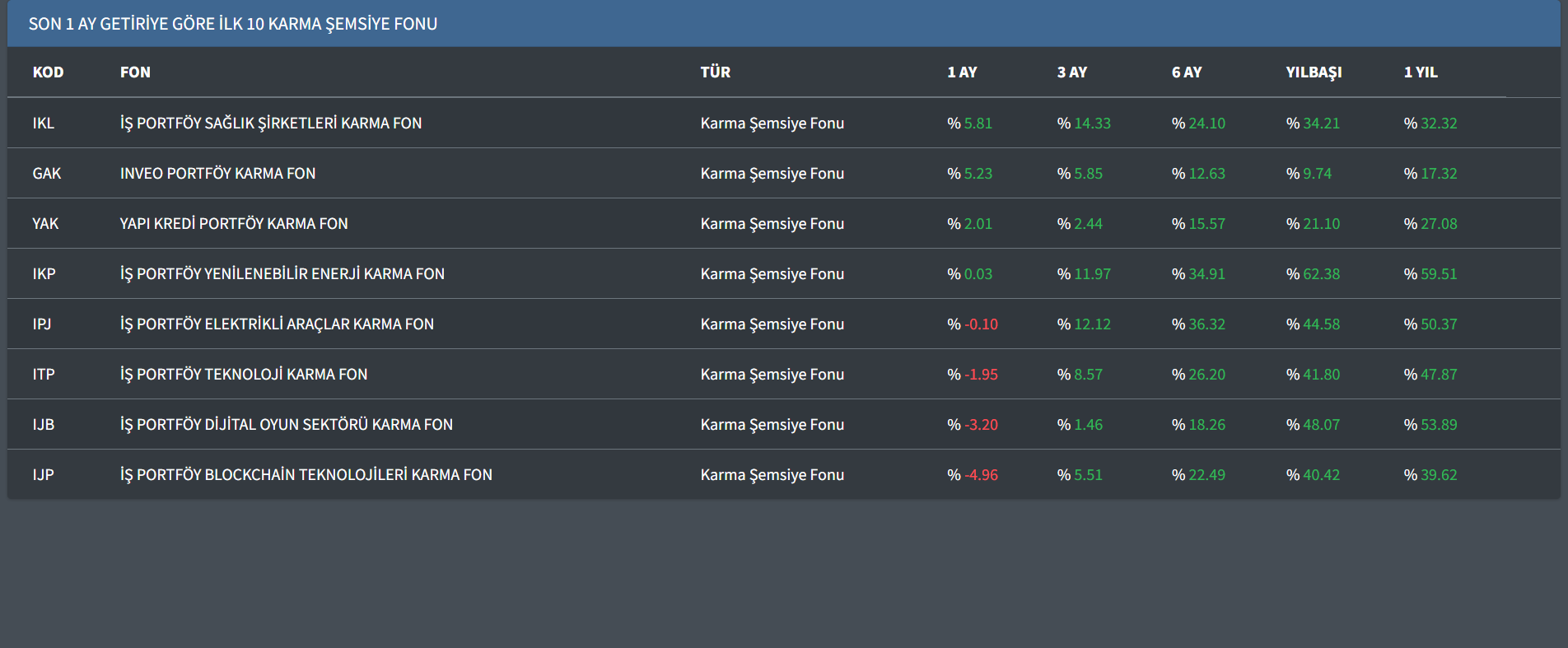Open INVEO PORTFÖY KARMA FON link
1568x648 pixels.
click(x=217, y=174)
